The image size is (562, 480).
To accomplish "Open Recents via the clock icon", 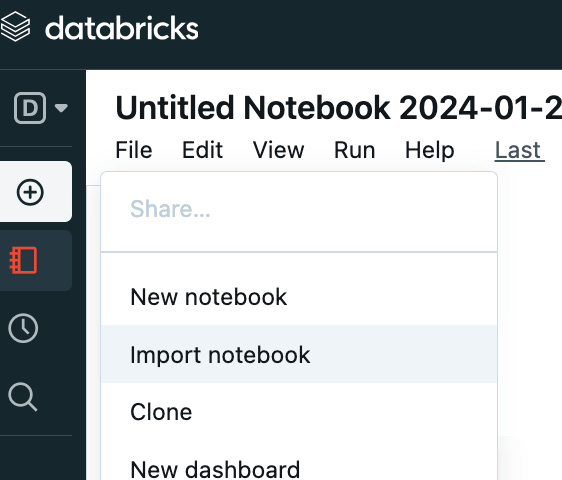I will [x=23, y=328].
